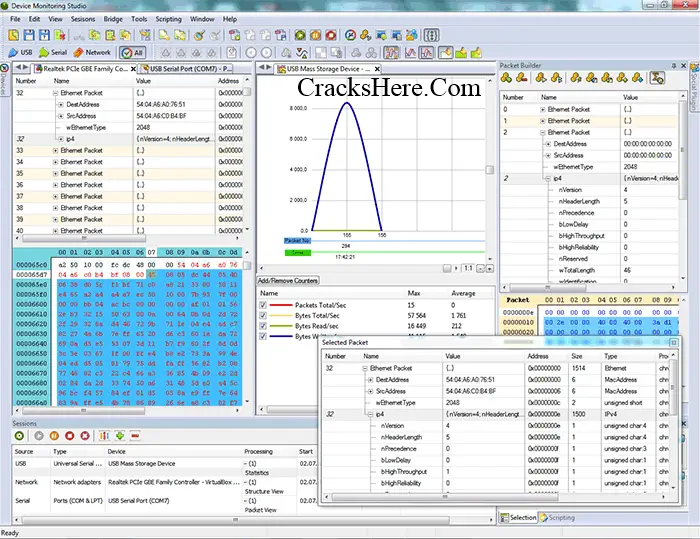700x539 pixels.
Task: Start a new session with the Sessions green circle icon
Action: tap(19, 436)
